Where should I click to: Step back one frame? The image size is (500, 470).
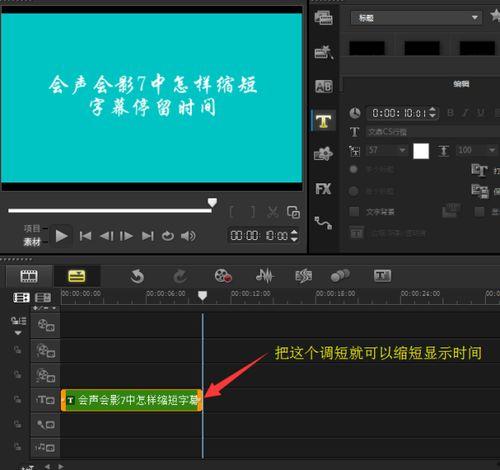click(107, 236)
